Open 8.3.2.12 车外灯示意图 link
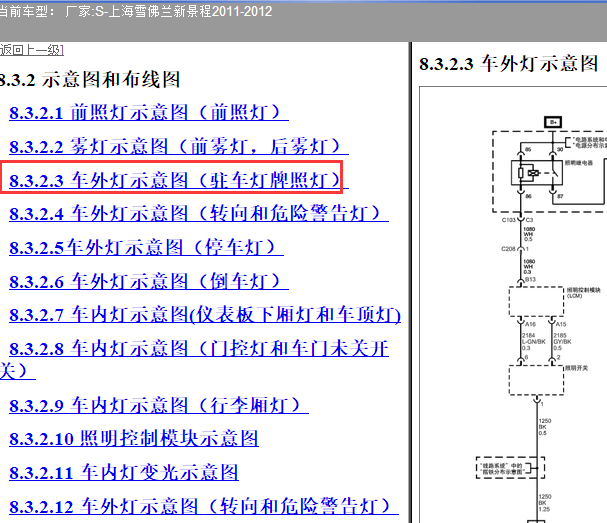The image size is (607, 523). (x=204, y=506)
